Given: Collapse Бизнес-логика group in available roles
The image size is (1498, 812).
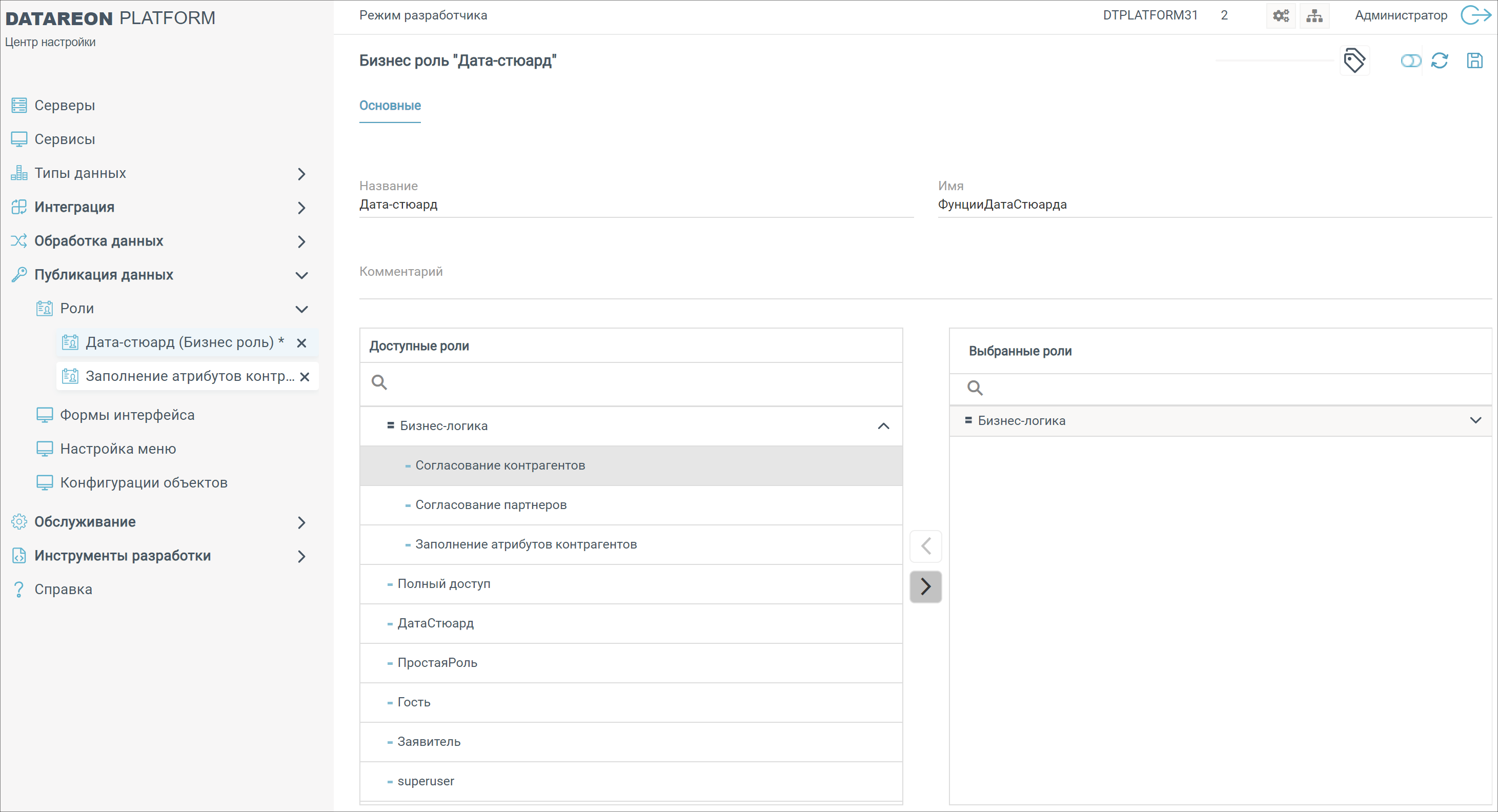Looking at the screenshot, I should (883, 426).
